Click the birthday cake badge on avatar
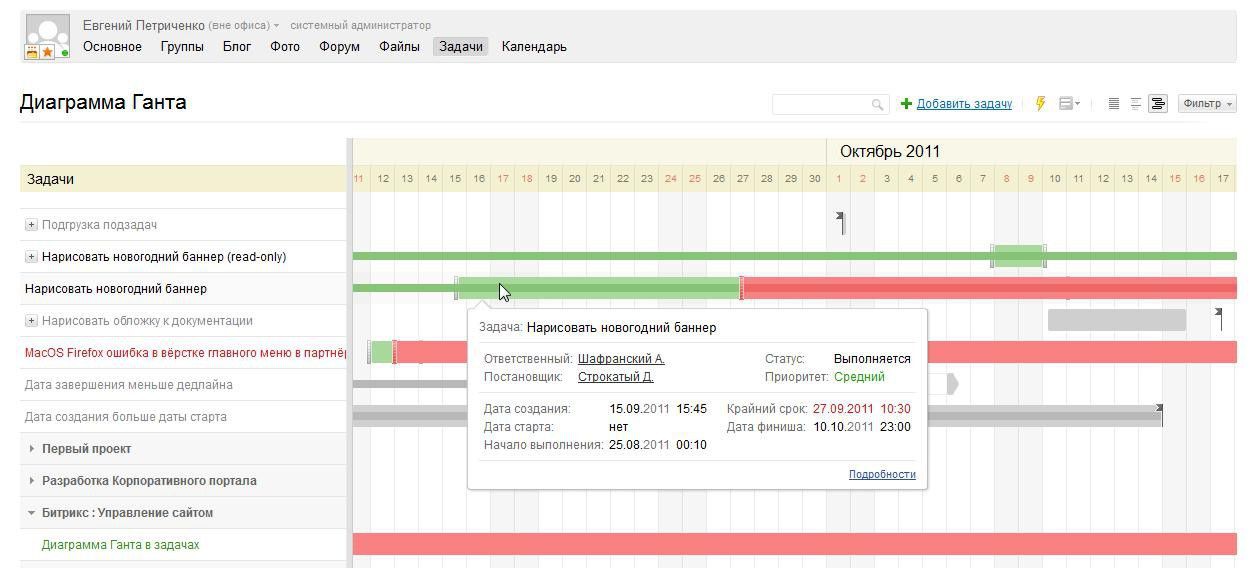1253x568 pixels. coord(32,52)
